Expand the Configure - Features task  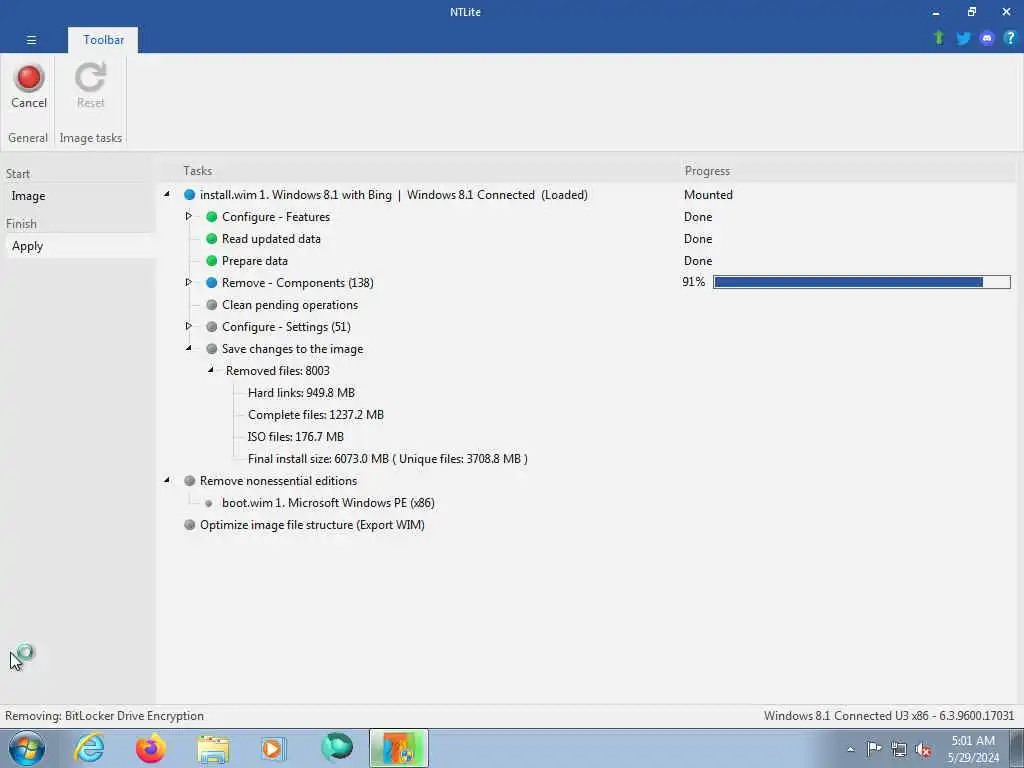(x=188, y=216)
